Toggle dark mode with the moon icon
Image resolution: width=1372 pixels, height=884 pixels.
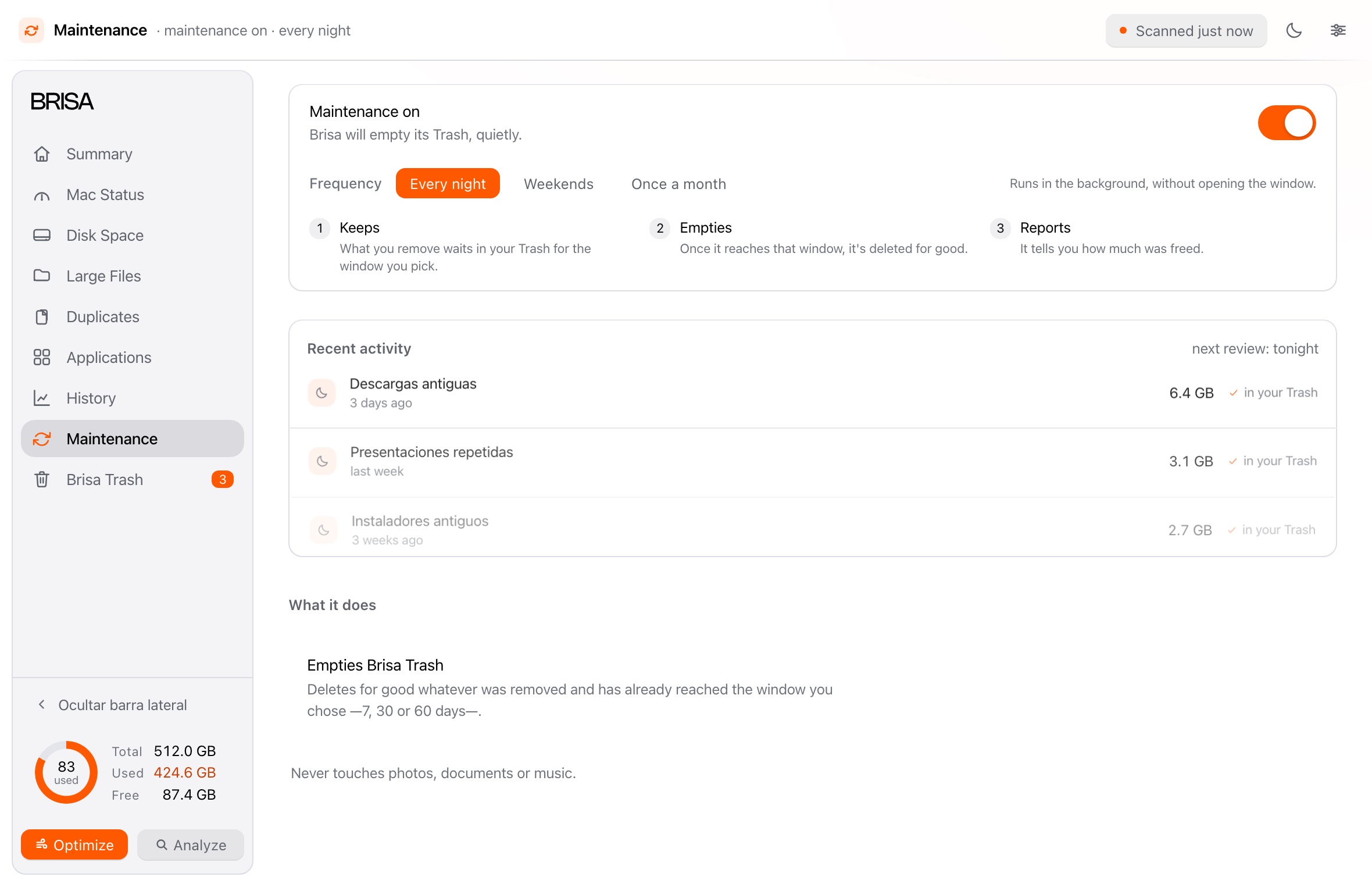1294,30
